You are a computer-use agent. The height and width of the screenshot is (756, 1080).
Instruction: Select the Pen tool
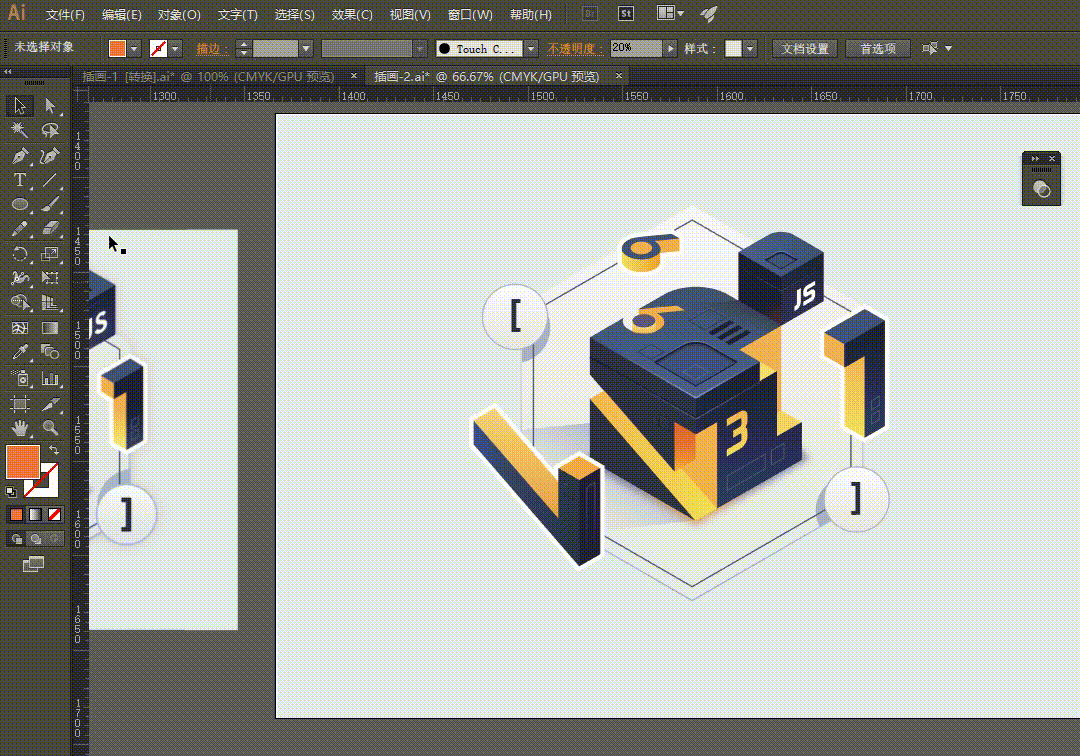tap(19, 156)
